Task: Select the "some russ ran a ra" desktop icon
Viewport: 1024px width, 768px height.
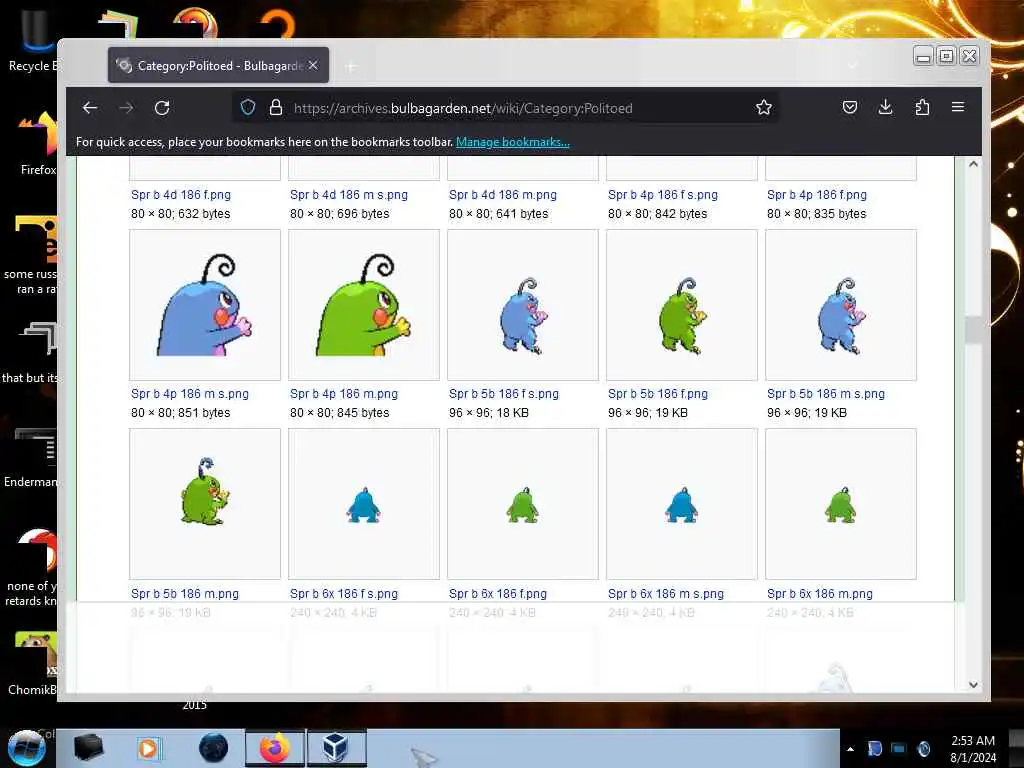Action: coord(31,255)
